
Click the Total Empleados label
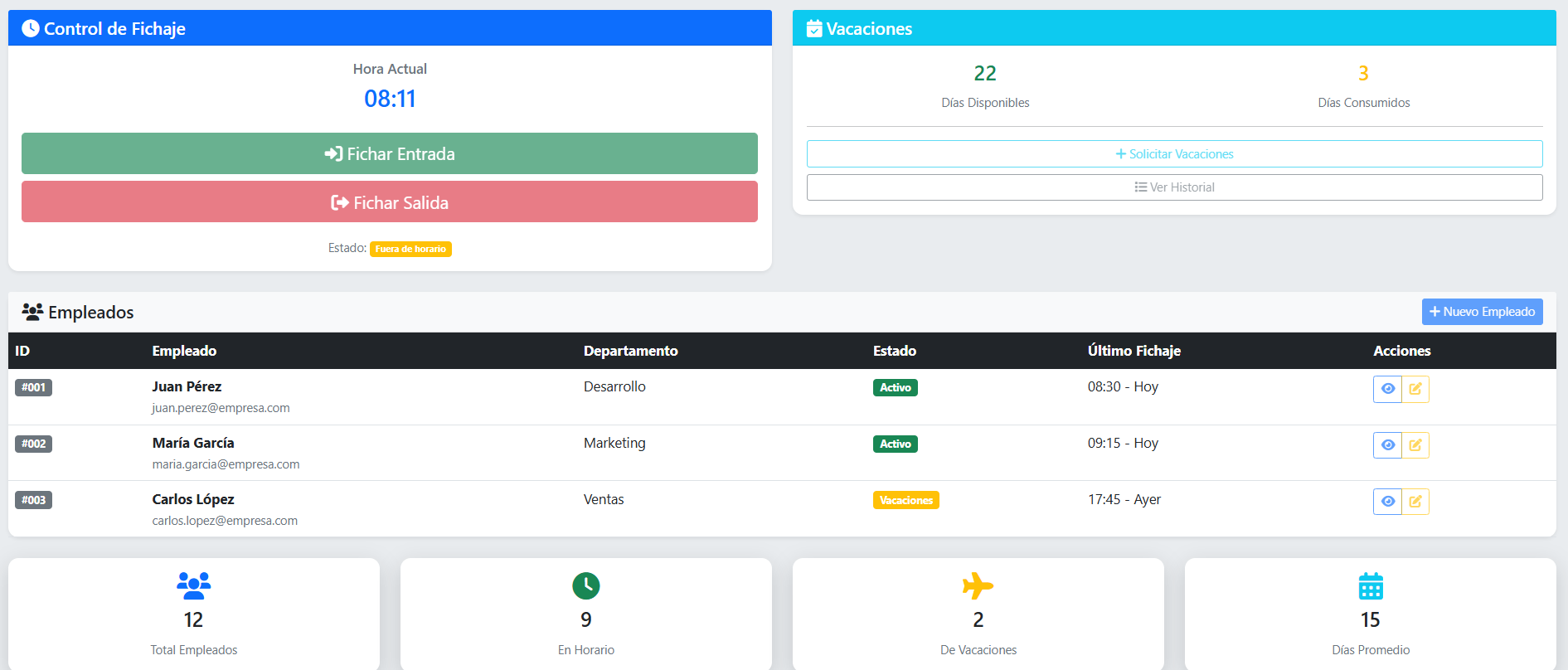tap(194, 650)
